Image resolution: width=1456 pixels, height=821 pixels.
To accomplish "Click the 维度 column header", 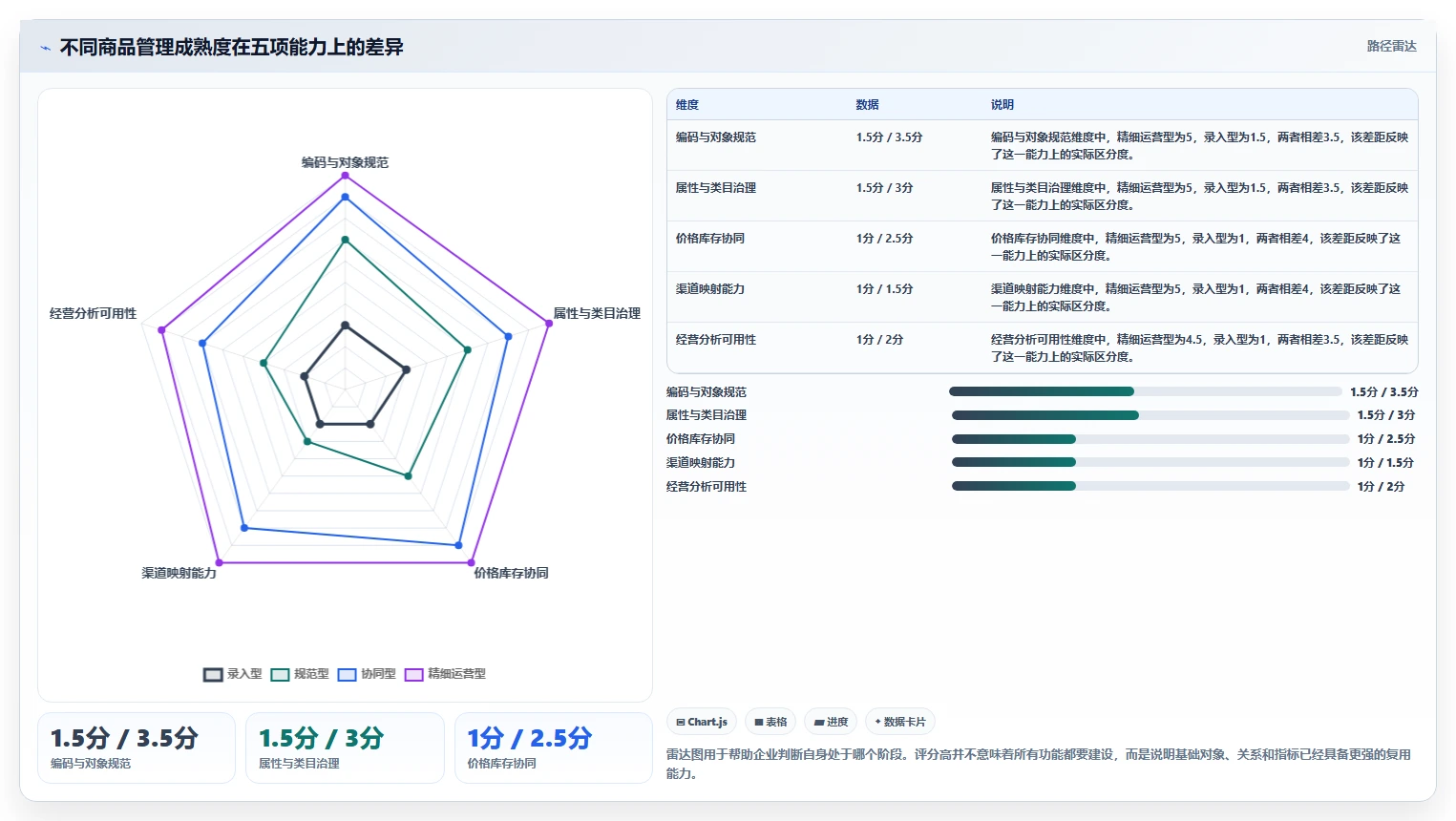I will [x=687, y=105].
